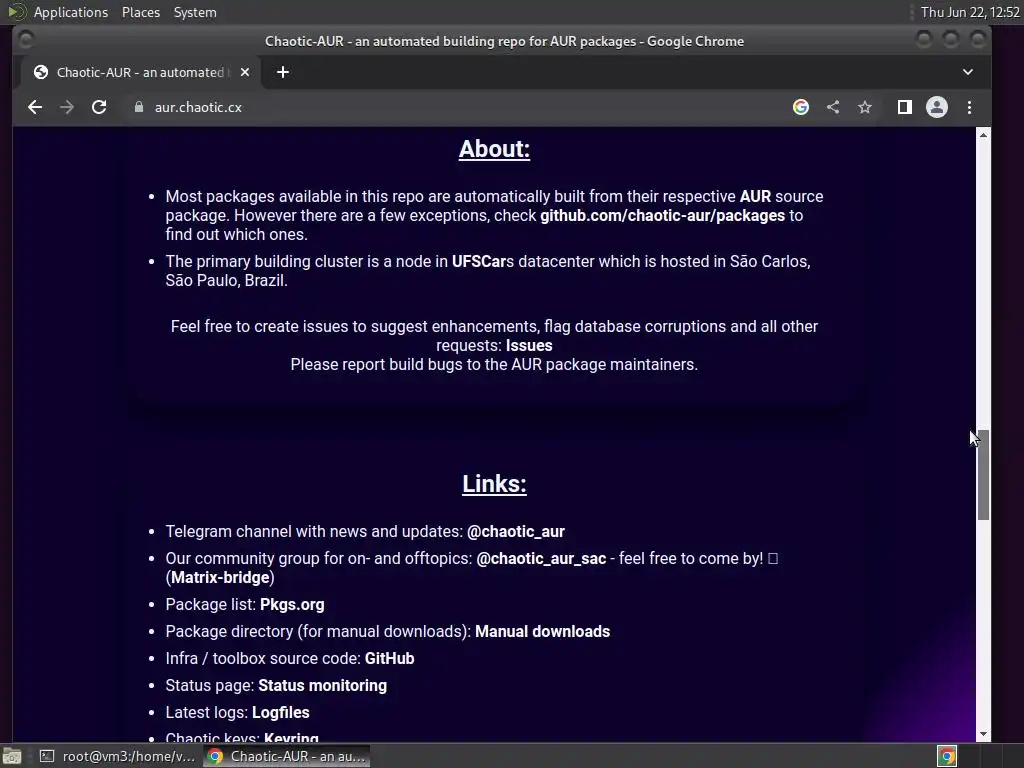The height and width of the screenshot is (768, 1024).
Task: Click the vertical scrollbar thumb
Action: (983, 475)
